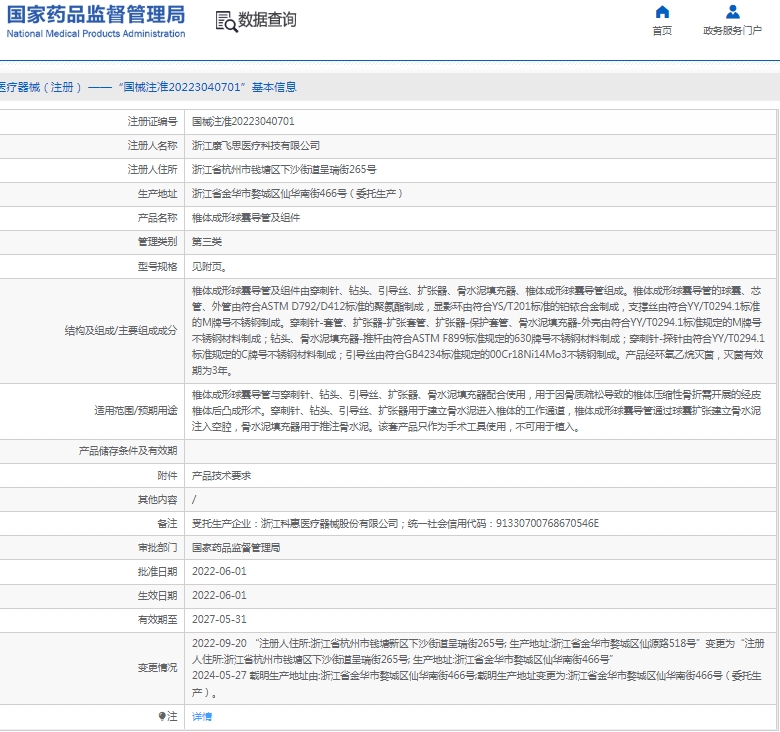
Task: Click approval department value 国家药品监督管理局
Action: [x=236, y=548]
